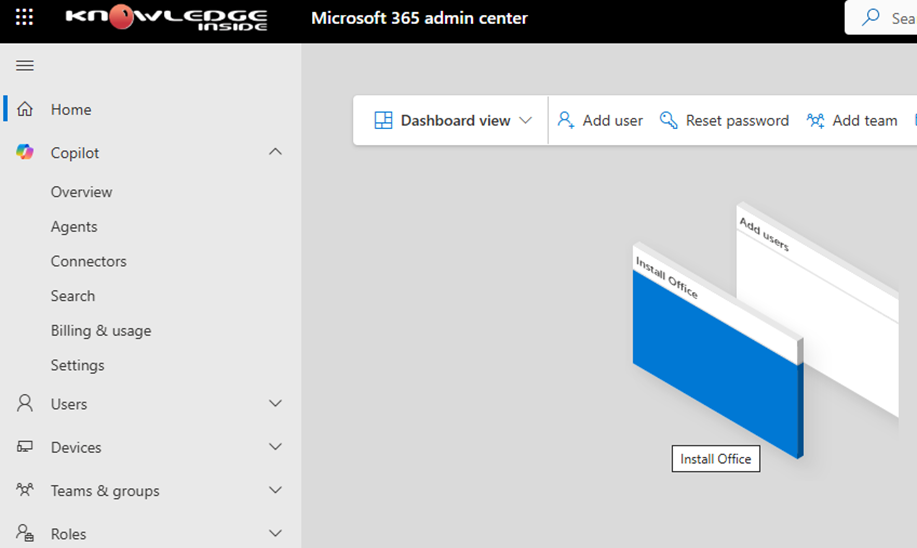Click in the Search box at top
The width and height of the screenshot is (917, 548).
[885, 18]
